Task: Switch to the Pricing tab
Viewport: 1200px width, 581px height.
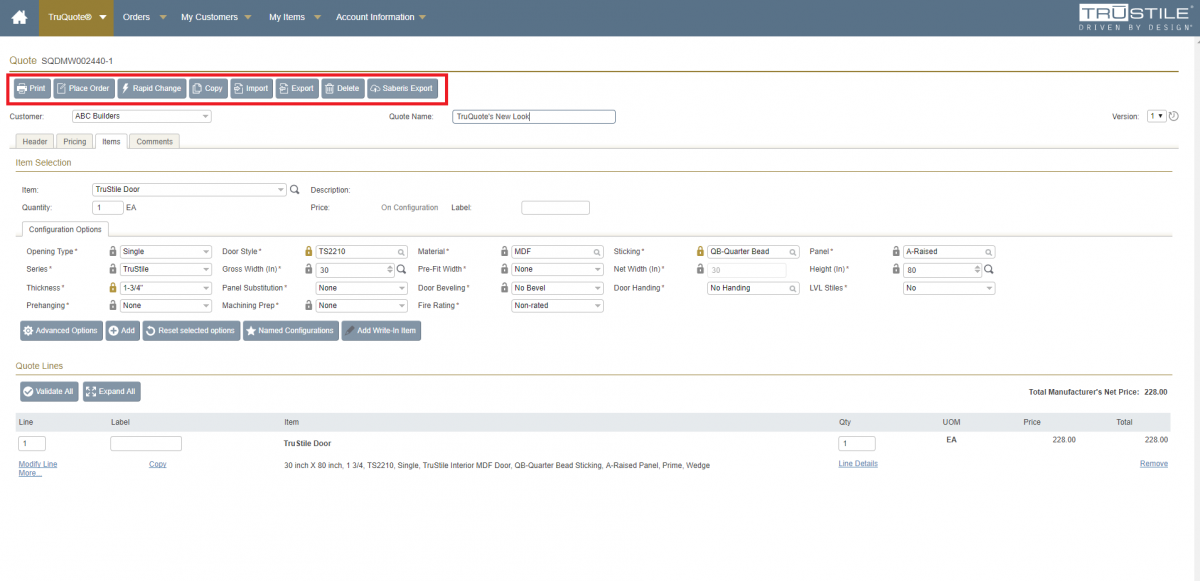Action: point(75,142)
